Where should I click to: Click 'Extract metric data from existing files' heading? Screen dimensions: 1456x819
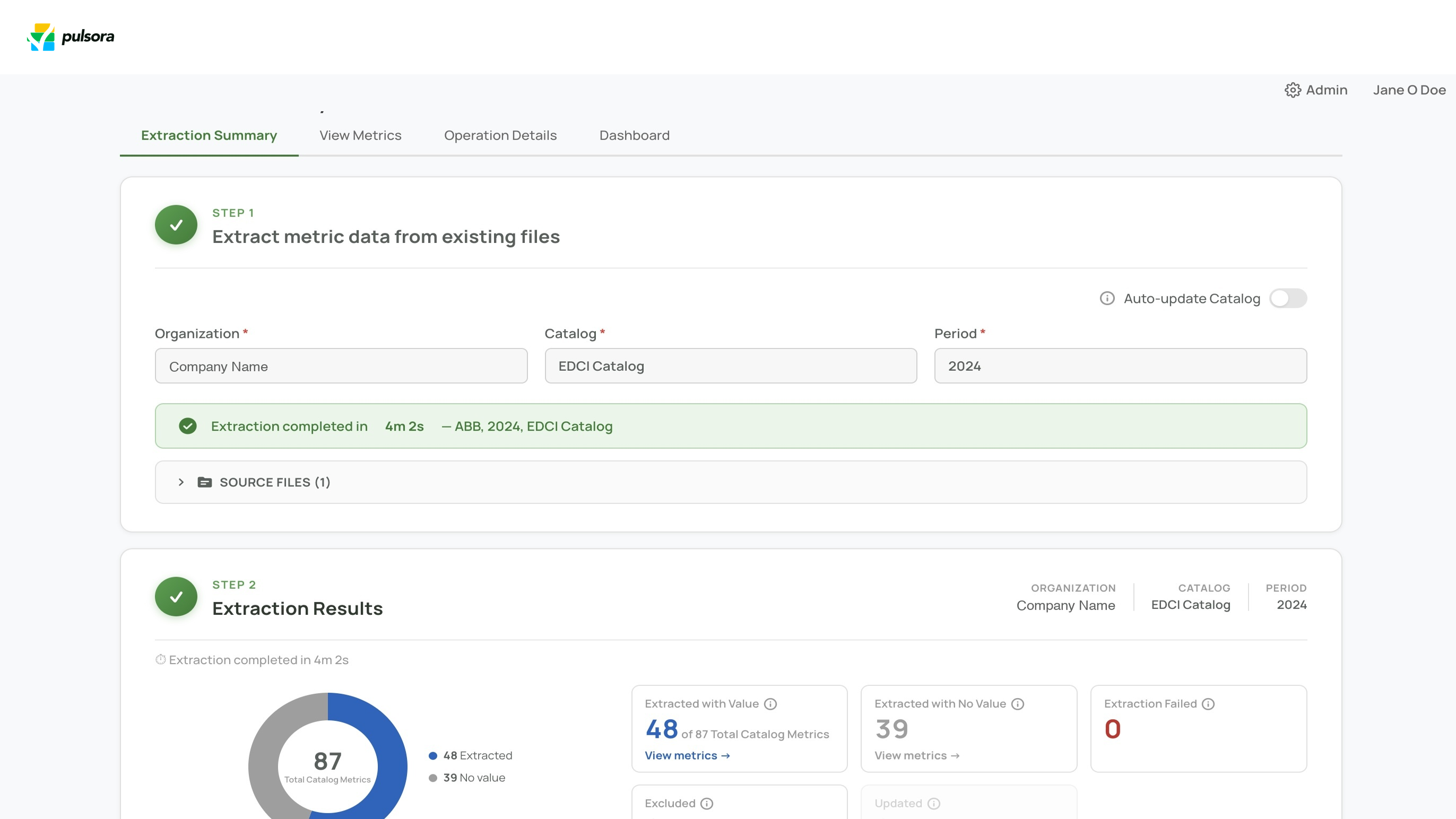(386, 237)
